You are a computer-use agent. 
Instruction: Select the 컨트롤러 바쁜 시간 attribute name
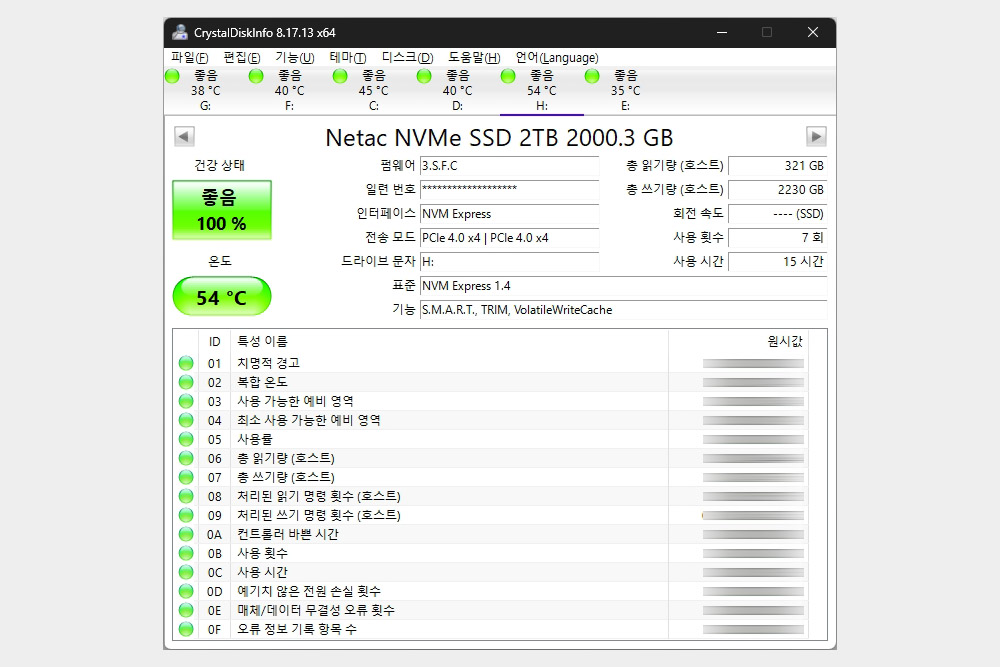[x=288, y=534]
